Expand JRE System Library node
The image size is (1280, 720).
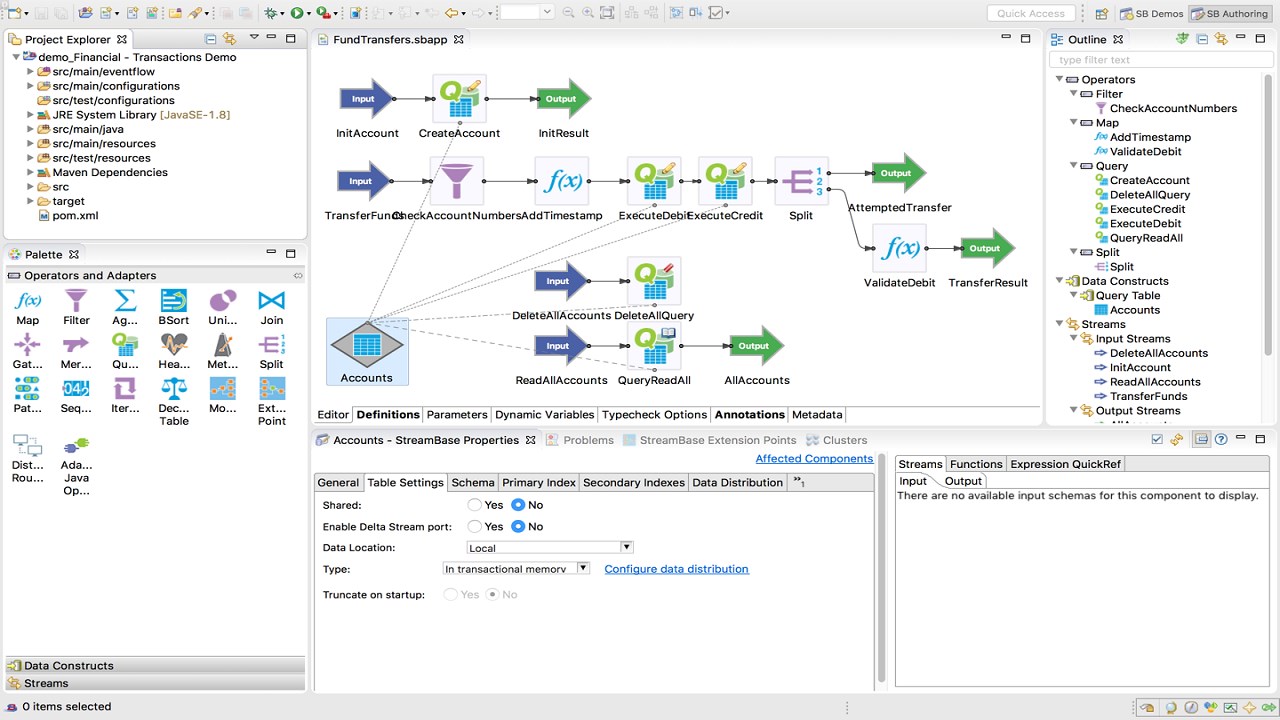pyautogui.click(x=31, y=115)
